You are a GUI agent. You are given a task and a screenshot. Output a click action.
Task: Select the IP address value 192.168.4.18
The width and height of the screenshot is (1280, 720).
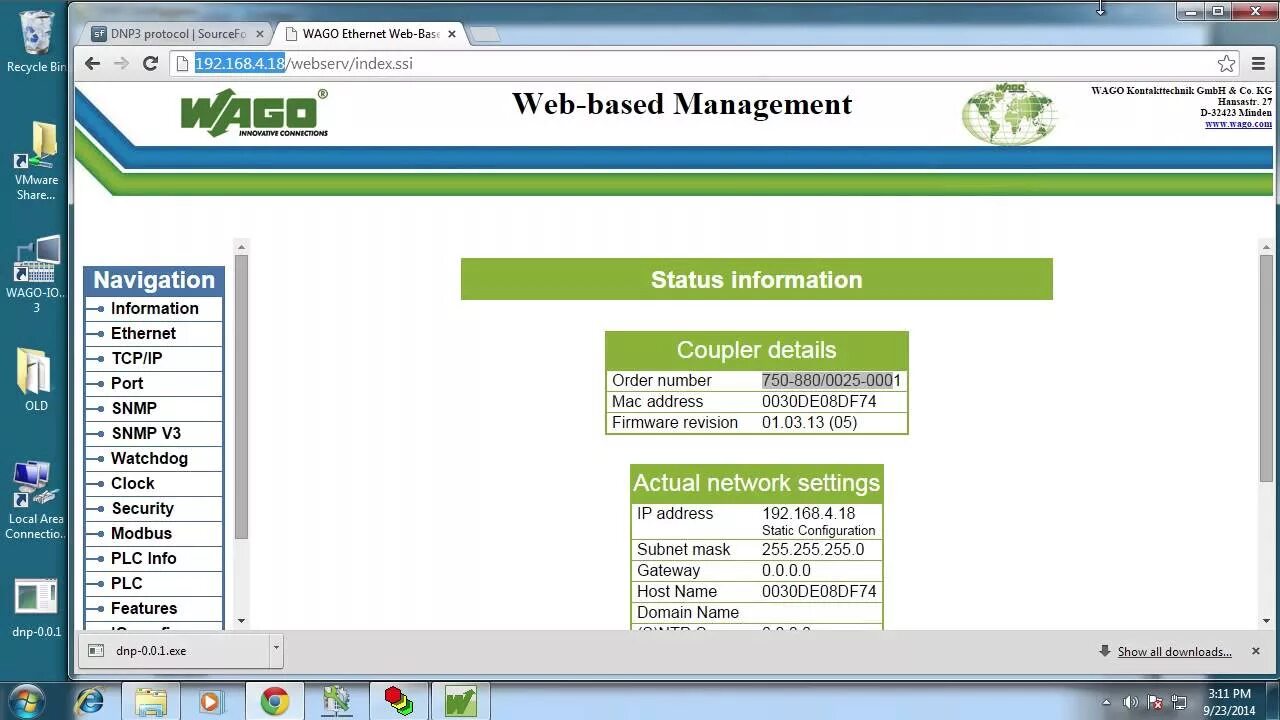click(808, 513)
